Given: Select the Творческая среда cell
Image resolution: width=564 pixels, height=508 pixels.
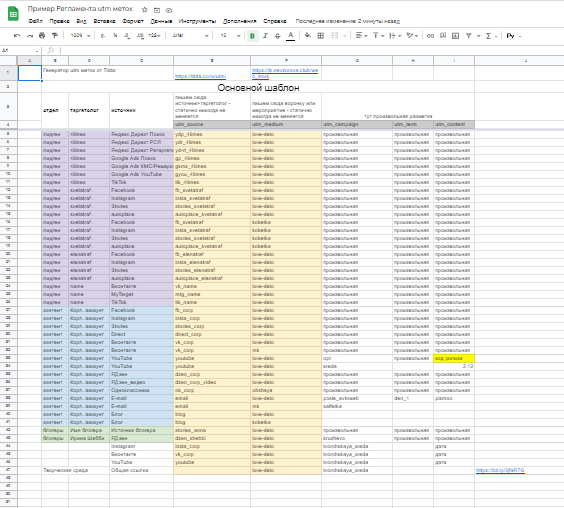Looking at the screenshot, I should tap(76, 470).
